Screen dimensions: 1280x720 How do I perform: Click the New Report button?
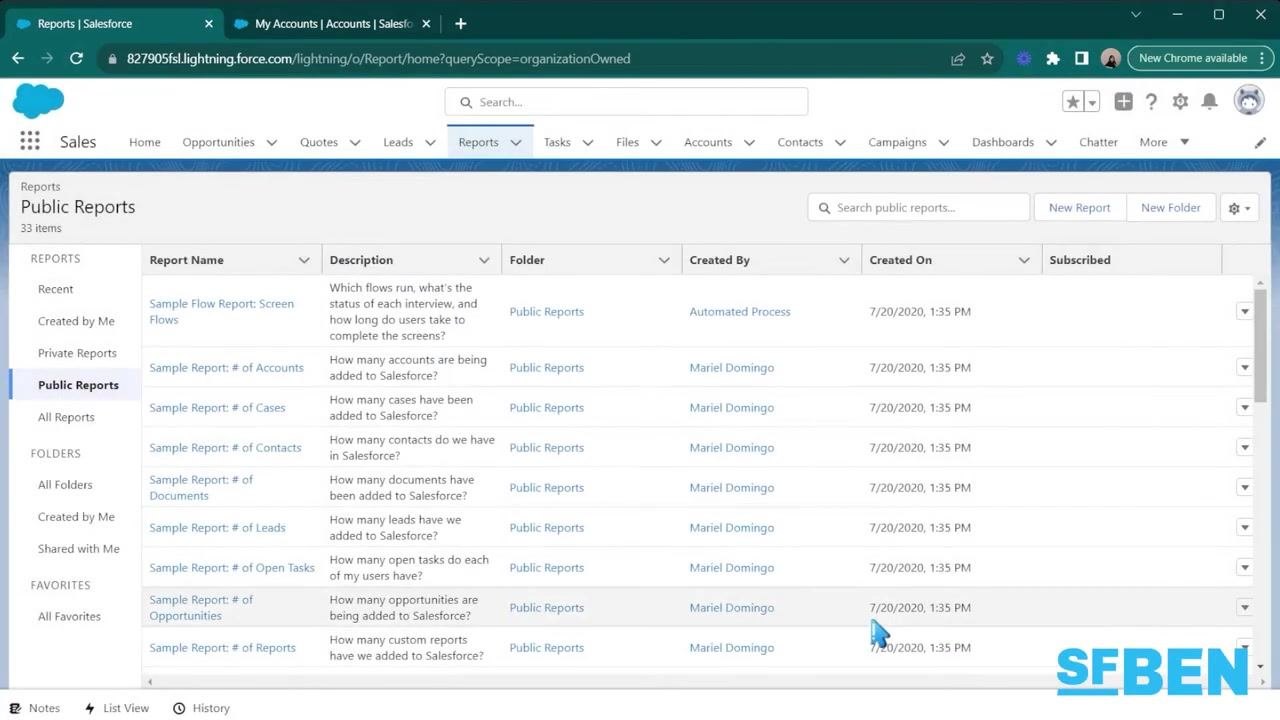(x=1079, y=208)
